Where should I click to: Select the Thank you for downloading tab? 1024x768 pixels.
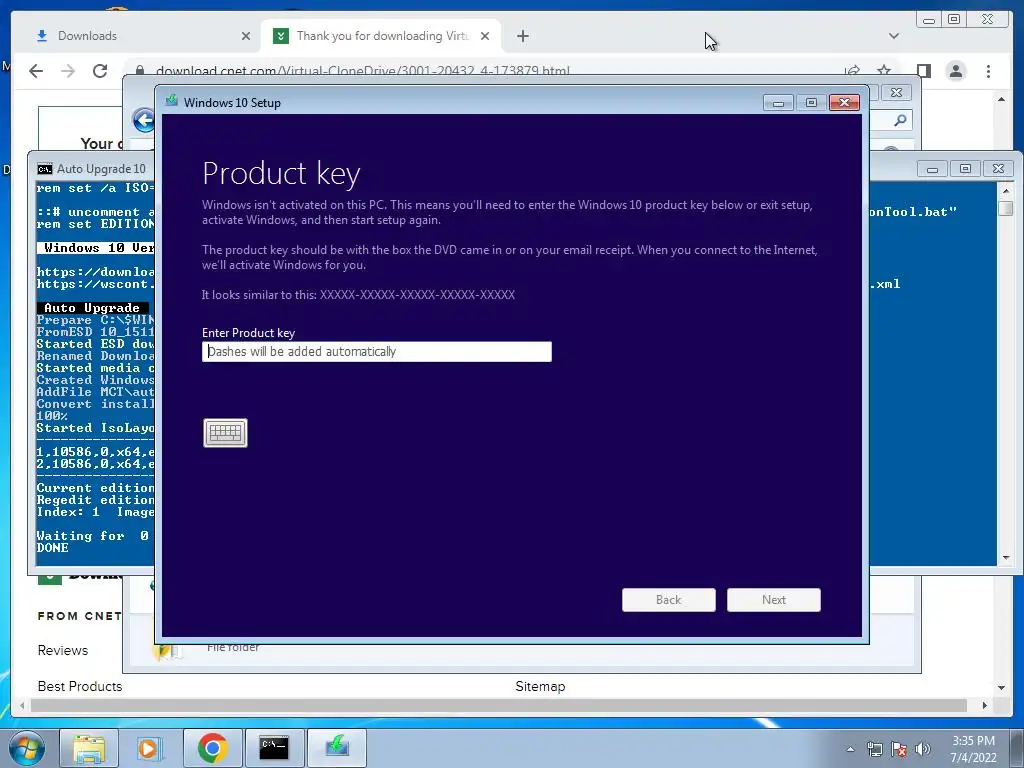(x=381, y=36)
